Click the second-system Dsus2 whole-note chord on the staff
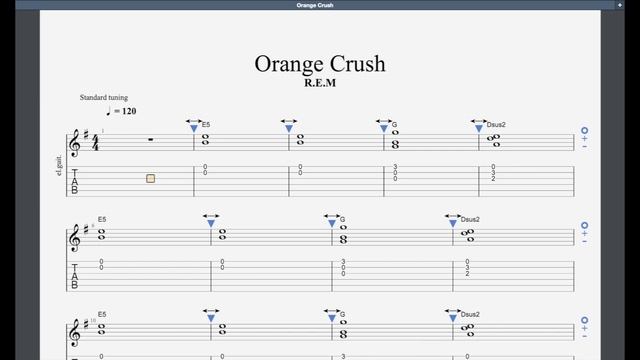Image resolution: width=640 pixels, height=360 pixels. (x=468, y=236)
